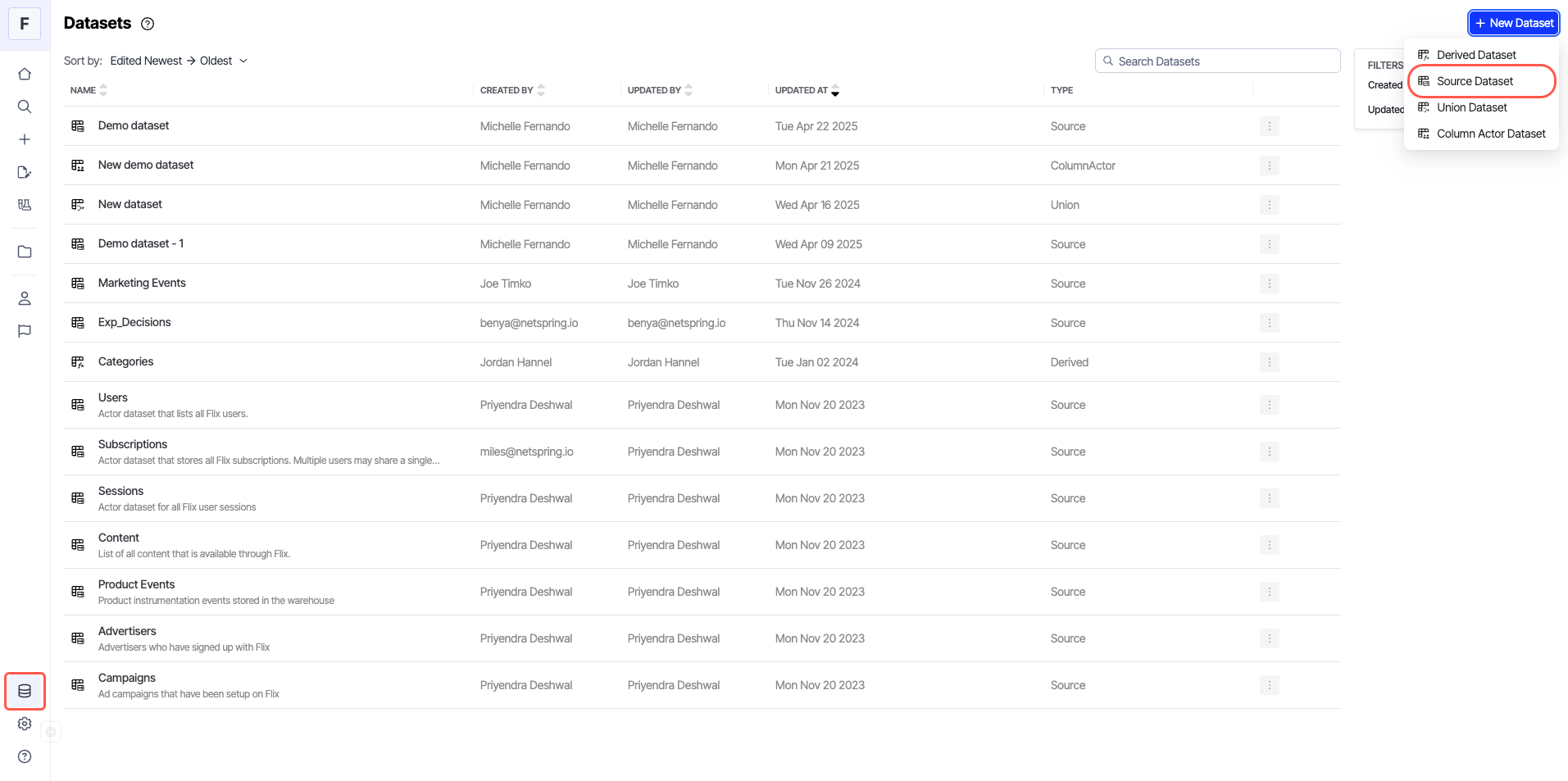Click the feedback flag icon in the sidebar
The width and height of the screenshot is (1568, 781).
point(25,330)
